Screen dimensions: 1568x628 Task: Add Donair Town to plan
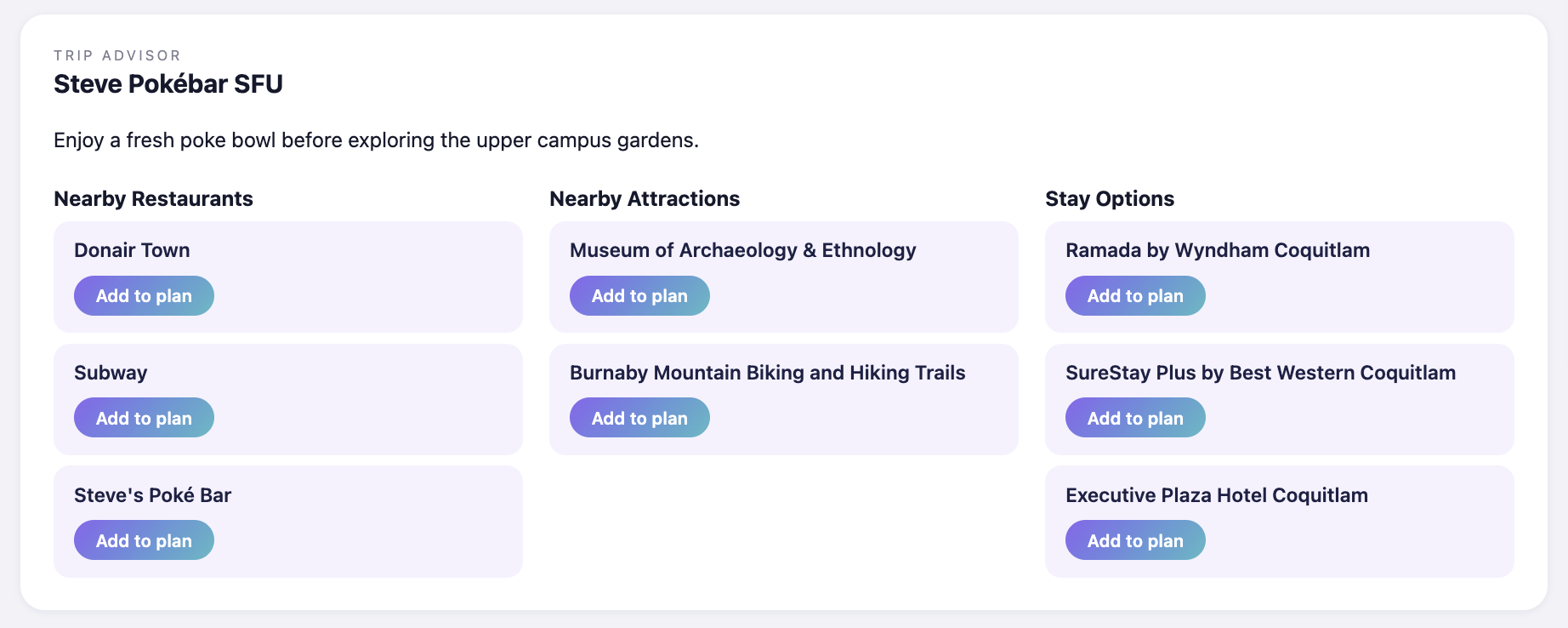144,296
